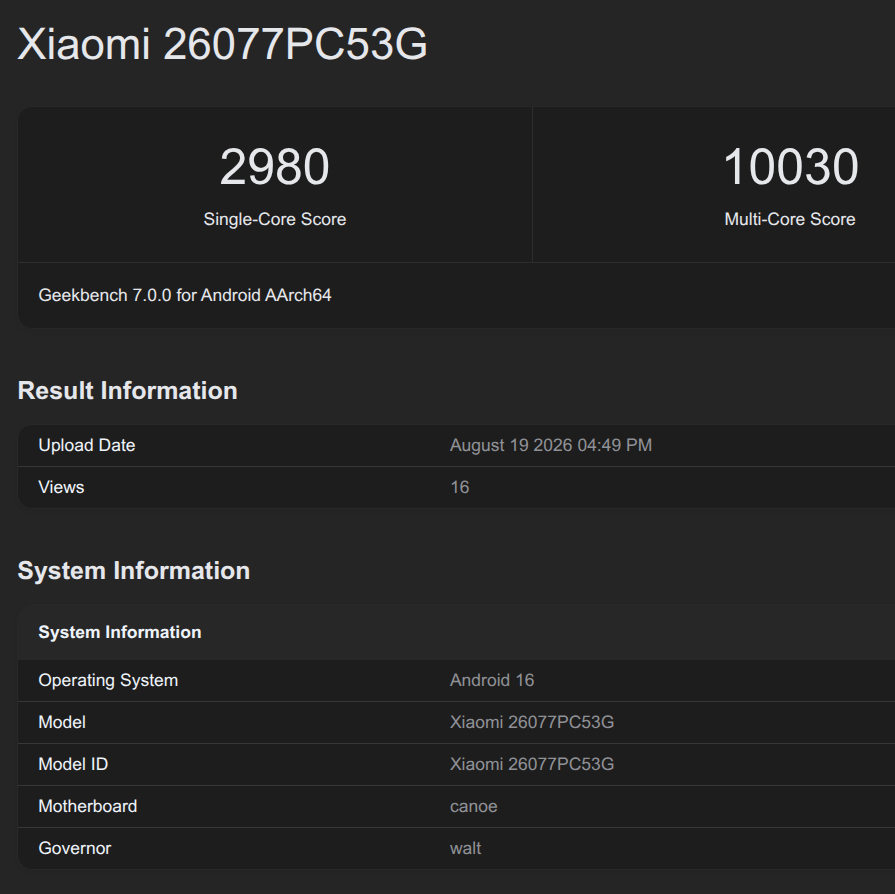Select the Android 16 value

click(492, 680)
